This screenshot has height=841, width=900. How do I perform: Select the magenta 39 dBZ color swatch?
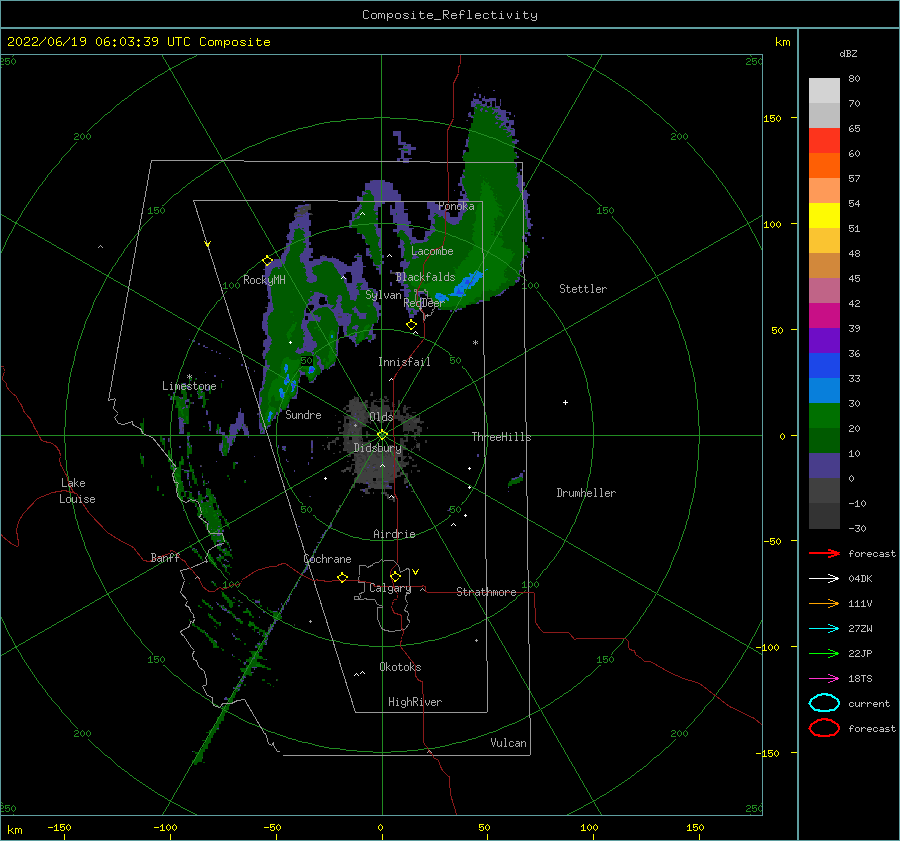[x=824, y=315]
